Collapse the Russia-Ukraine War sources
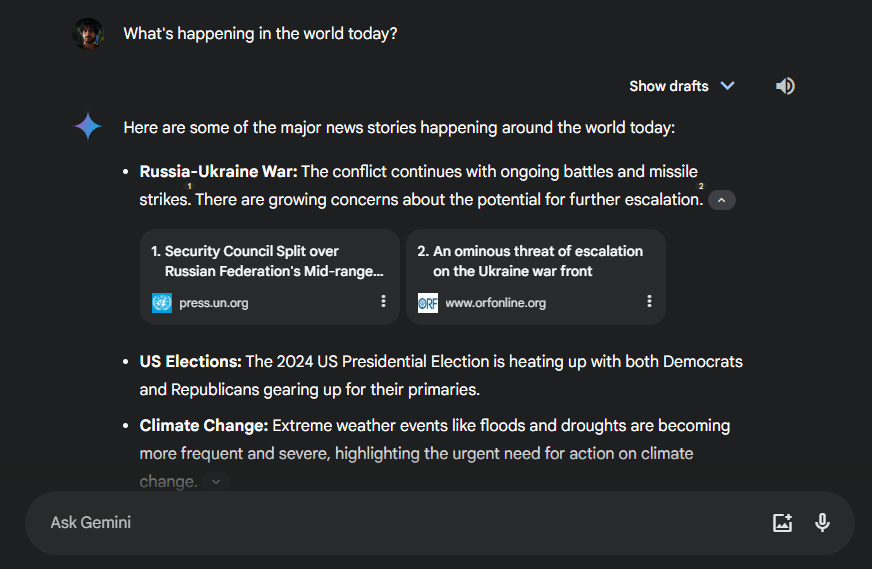The height and width of the screenshot is (569, 872). point(722,200)
